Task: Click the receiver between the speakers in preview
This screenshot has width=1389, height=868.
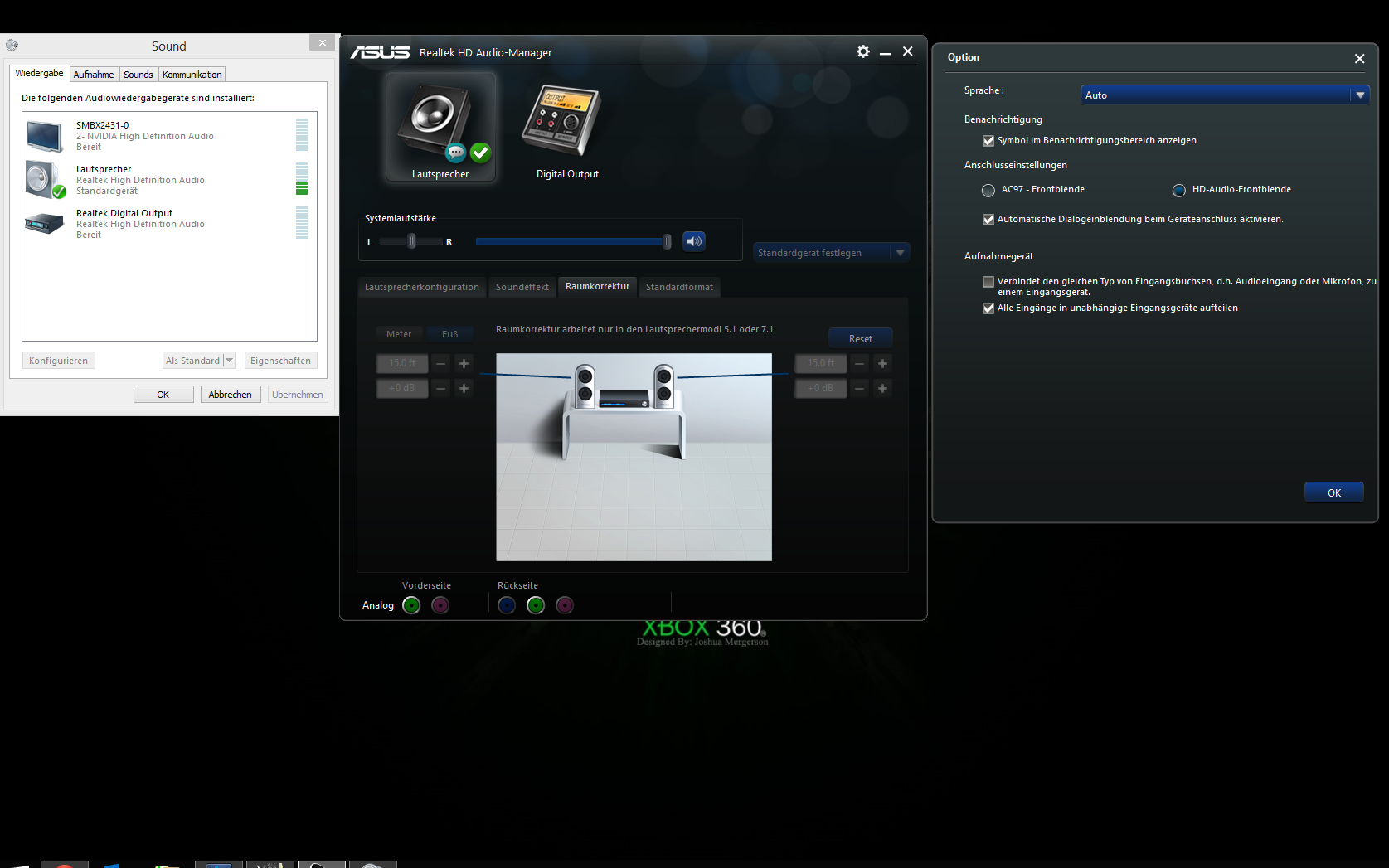Action: (x=624, y=399)
